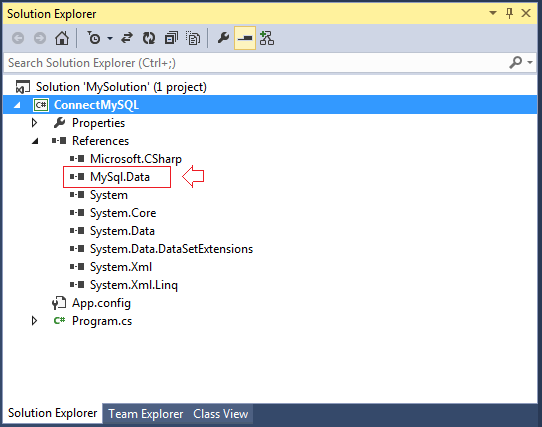Expand the Program.cs node arrow
The height and width of the screenshot is (427, 542).
tap(34, 321)
